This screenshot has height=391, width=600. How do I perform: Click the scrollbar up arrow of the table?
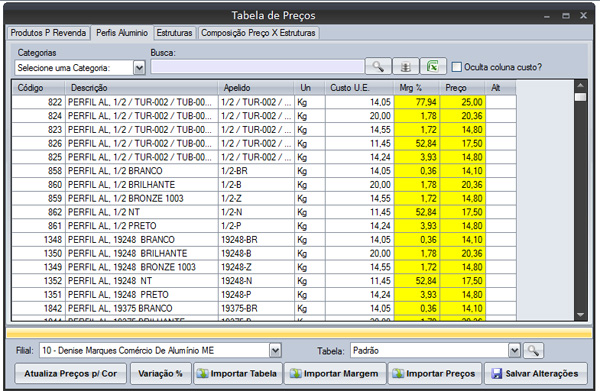pyautogui.click(x=580, y=85)
